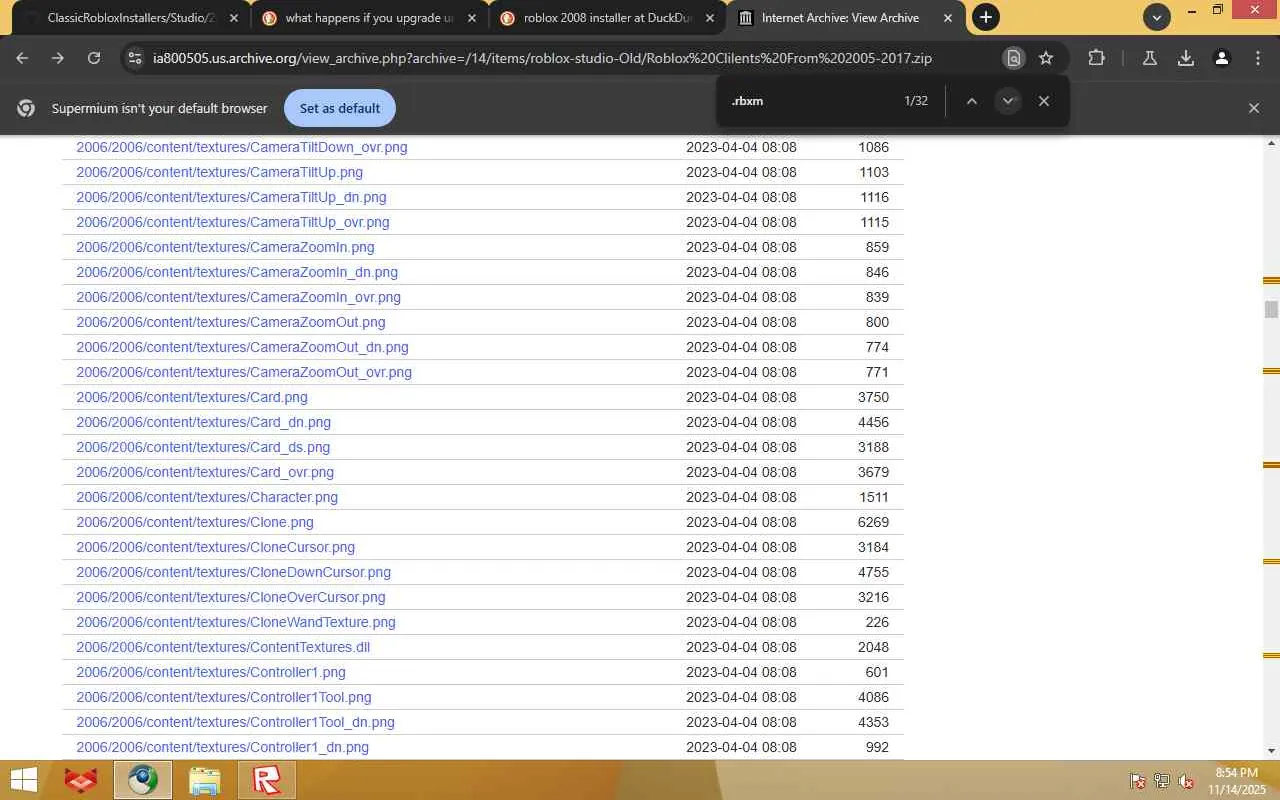Viewport: 1280px width, 800px height.
Task: Open Roblox from the taskbar
Action: [x=267, y=780]
